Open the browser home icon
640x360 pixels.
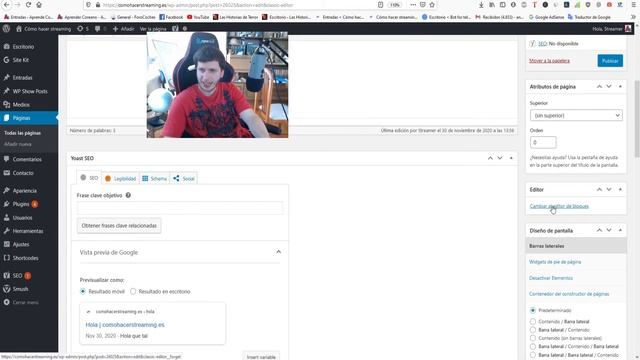pyautogui.click(x=39, y=5)
